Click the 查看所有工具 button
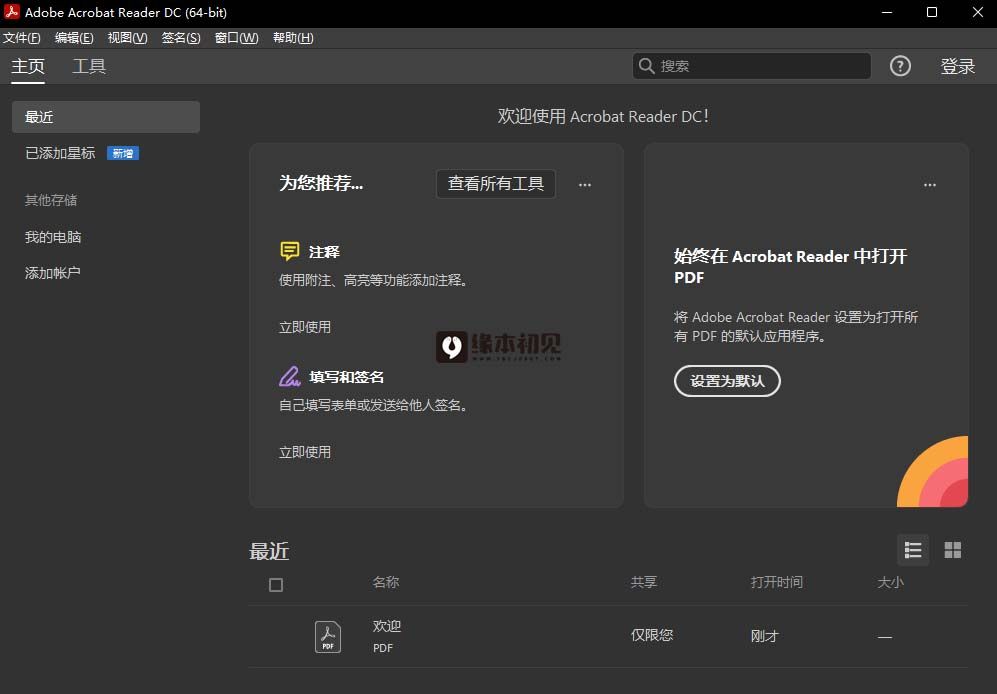The width and height of the screenshot is (997, 694). 496,184
